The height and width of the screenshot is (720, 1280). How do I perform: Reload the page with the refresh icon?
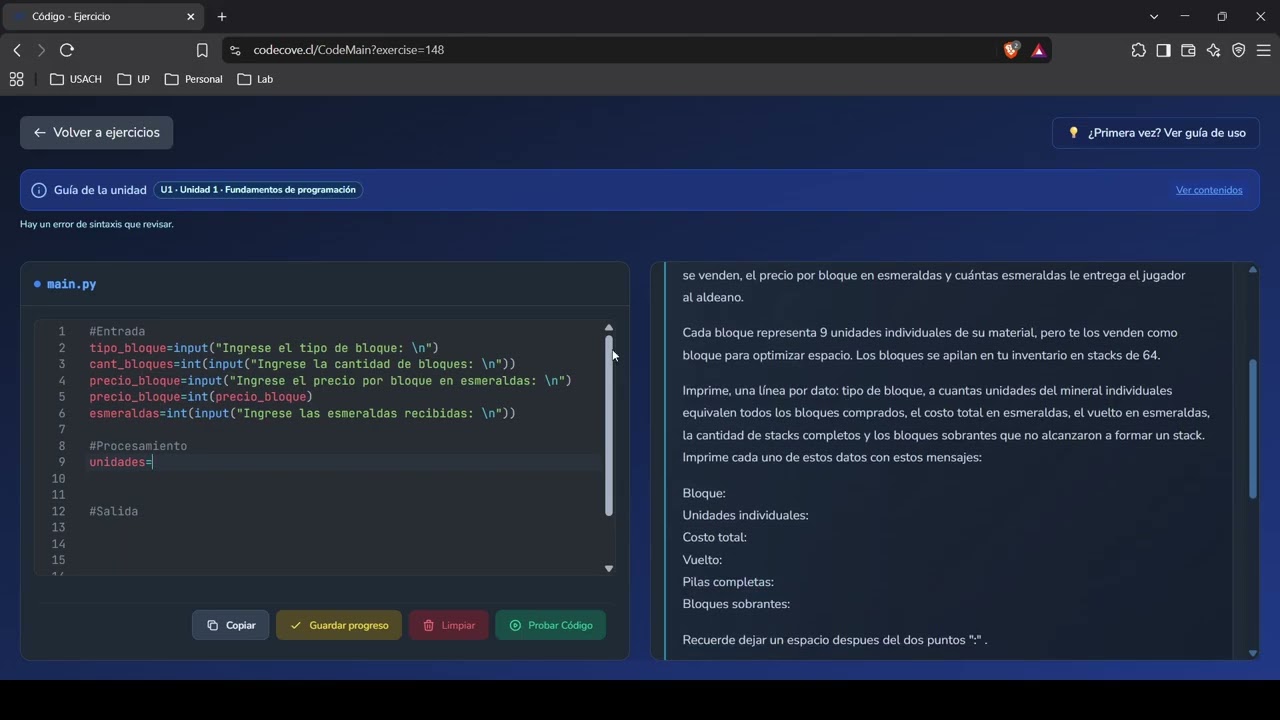67,50
